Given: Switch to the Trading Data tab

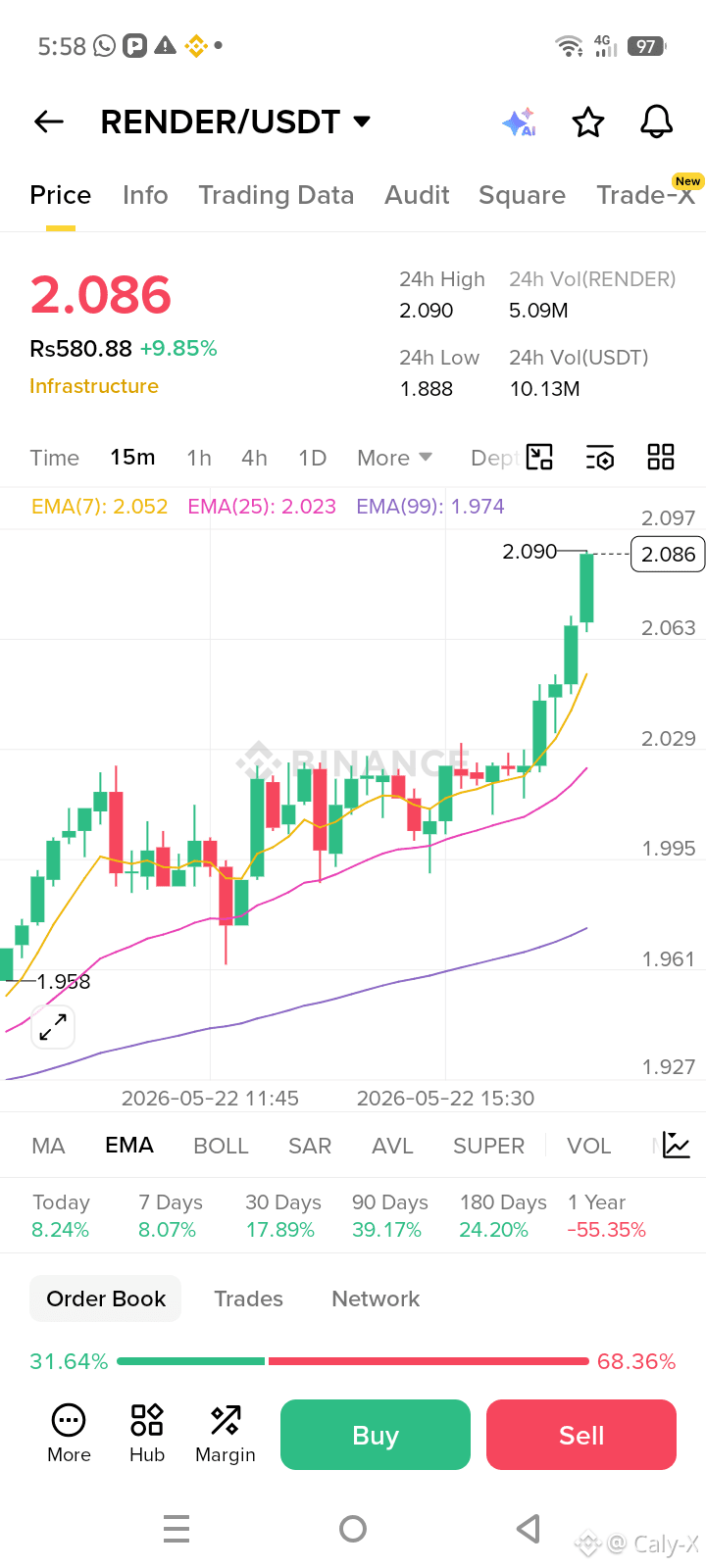Looking at the screenshot, I should [277, 195].
